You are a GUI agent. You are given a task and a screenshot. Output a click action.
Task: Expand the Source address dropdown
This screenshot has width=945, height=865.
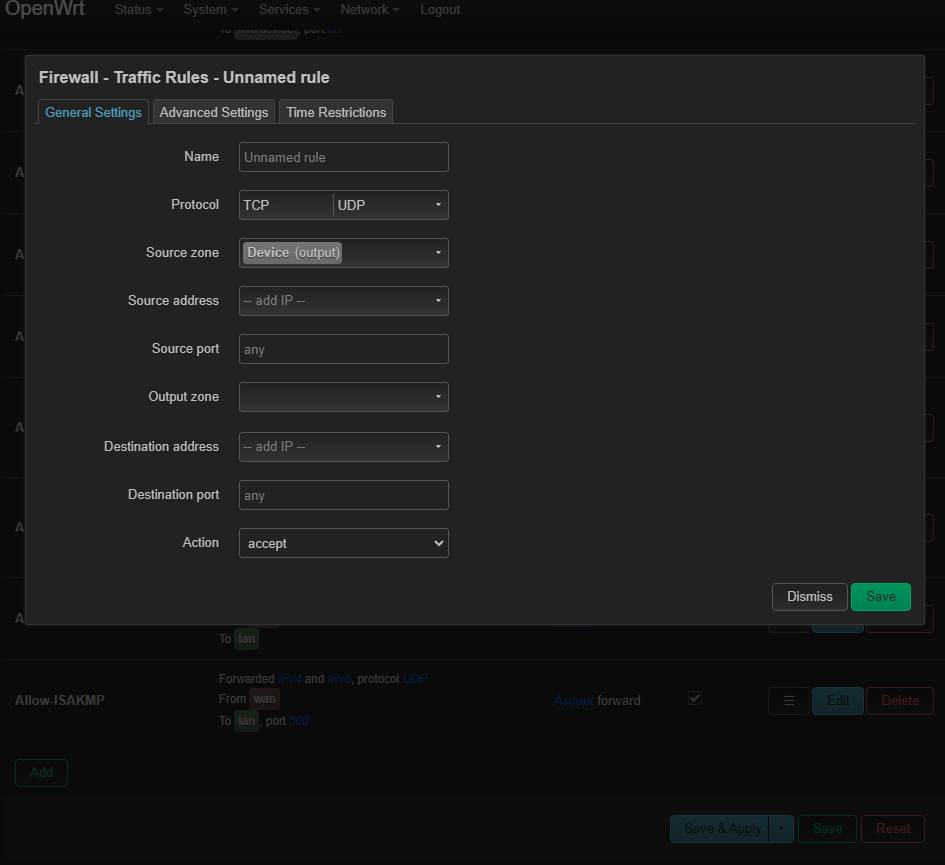click(343, 301)
